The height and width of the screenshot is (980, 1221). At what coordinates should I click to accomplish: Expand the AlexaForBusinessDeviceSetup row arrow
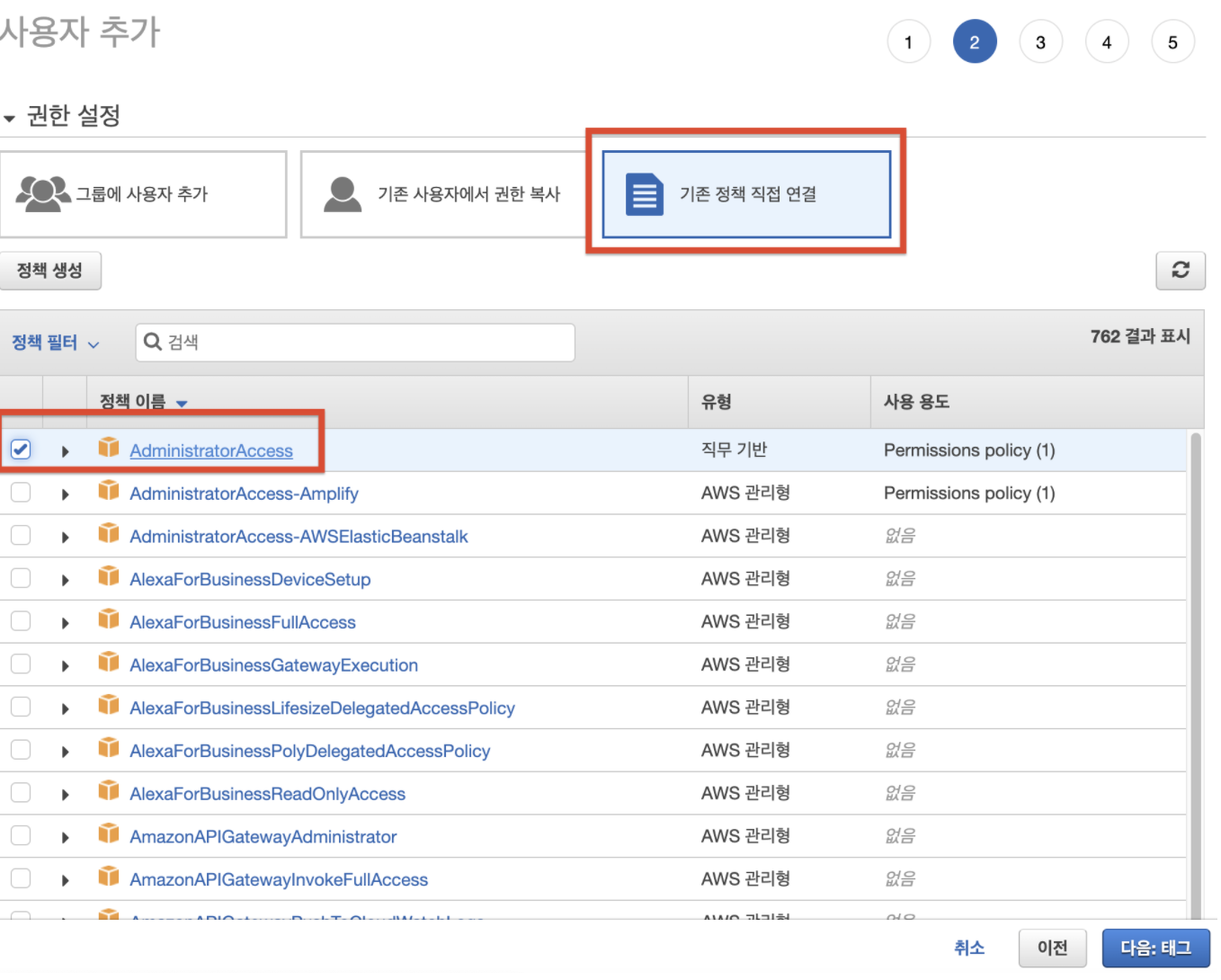point(65,580)
